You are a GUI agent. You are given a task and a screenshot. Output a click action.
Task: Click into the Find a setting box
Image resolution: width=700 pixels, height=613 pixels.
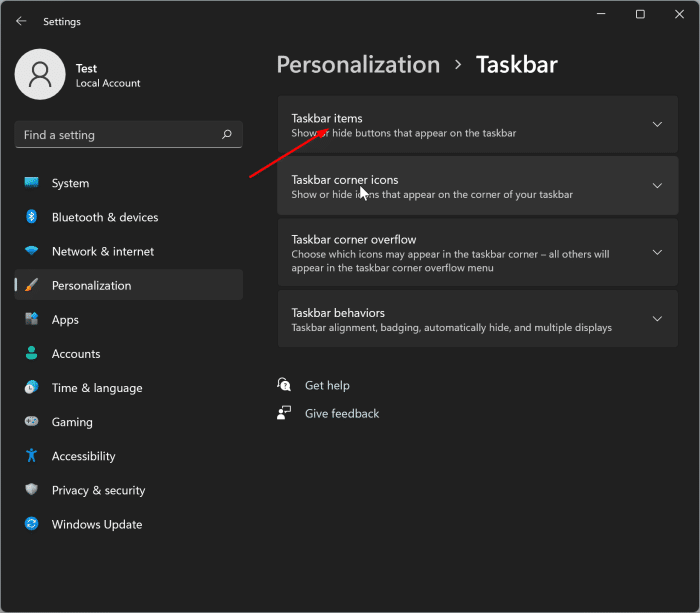pyautogui.click(x=129, y=134)
